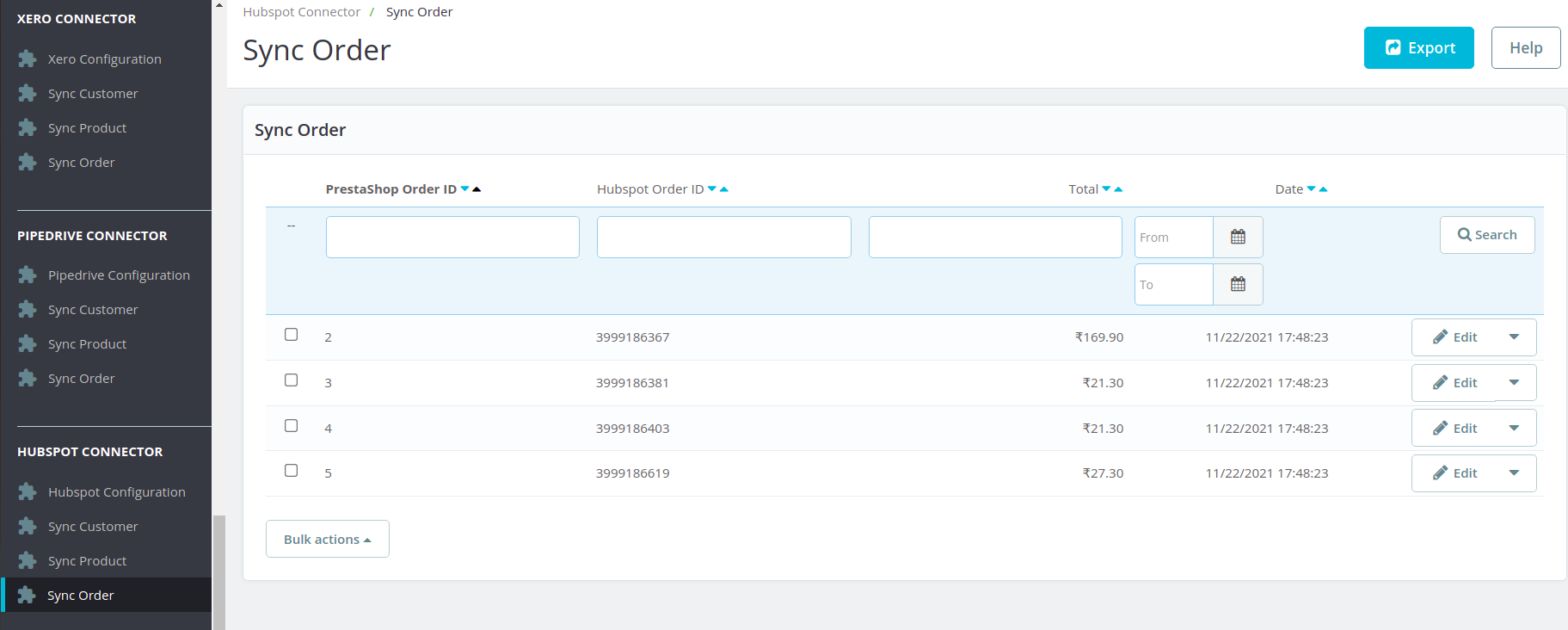Focus the To date field
The image size is (1568, 630).
click(1174, 284)
